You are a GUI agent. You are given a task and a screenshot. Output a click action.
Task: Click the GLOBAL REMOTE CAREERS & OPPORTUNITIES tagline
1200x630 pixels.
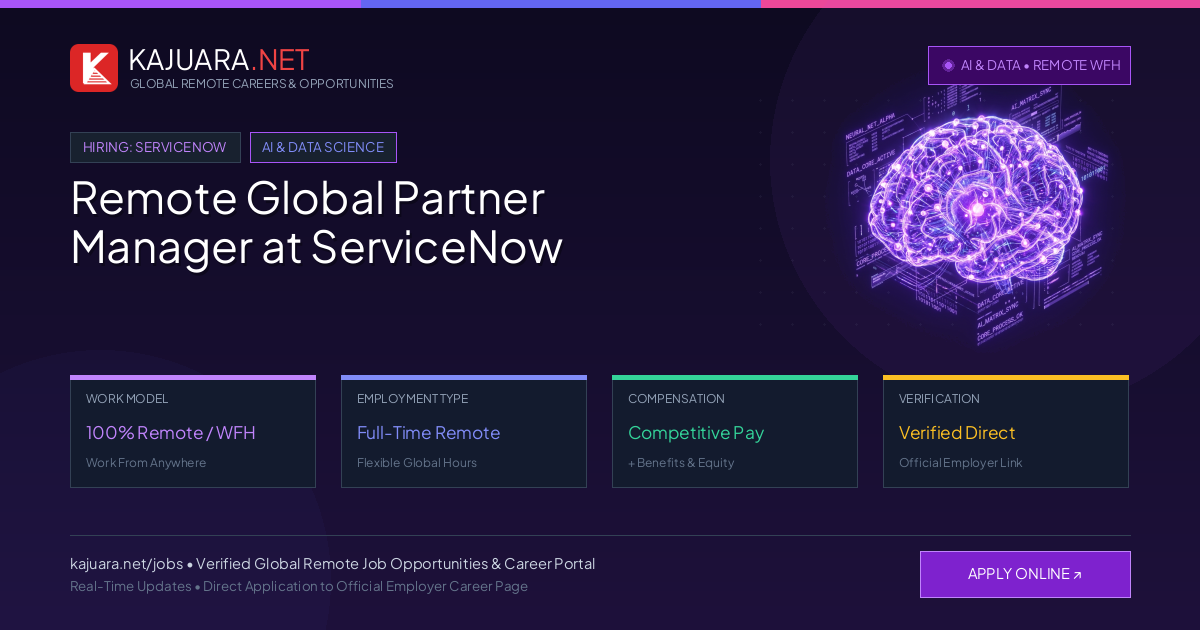pos(262,84)
